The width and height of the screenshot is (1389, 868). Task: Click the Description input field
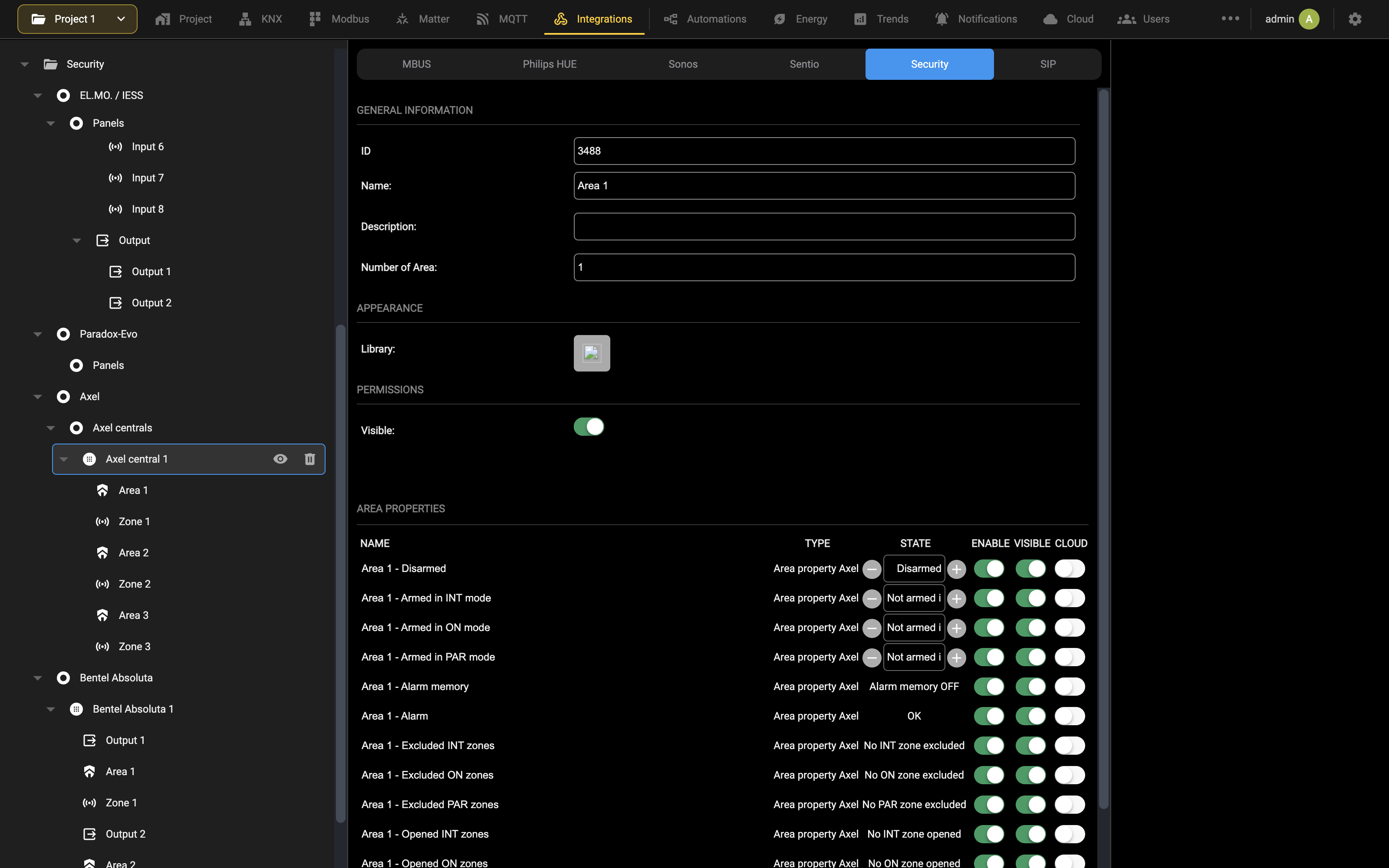coord(824,226)
